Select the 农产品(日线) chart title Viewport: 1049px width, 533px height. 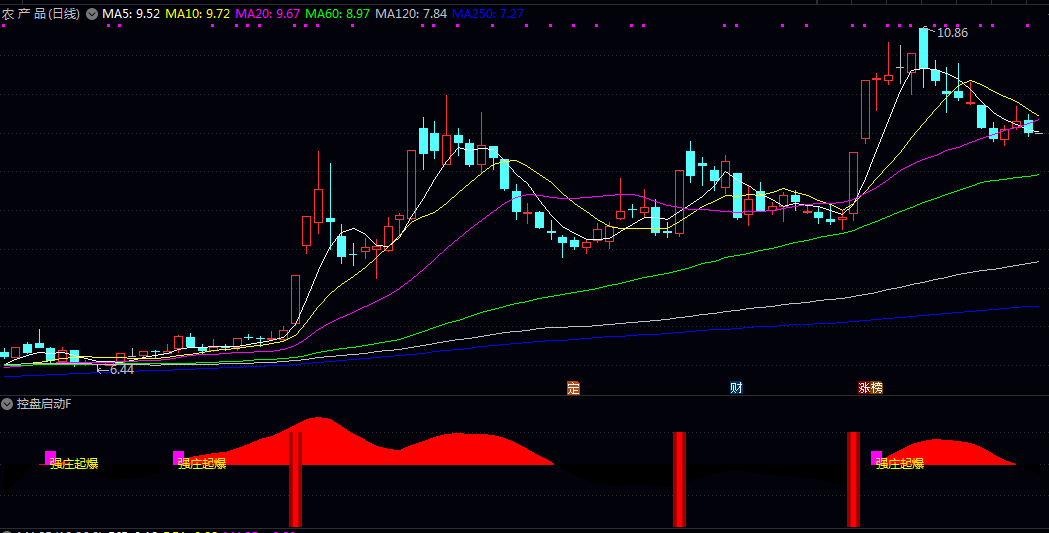tap(41, 14)
